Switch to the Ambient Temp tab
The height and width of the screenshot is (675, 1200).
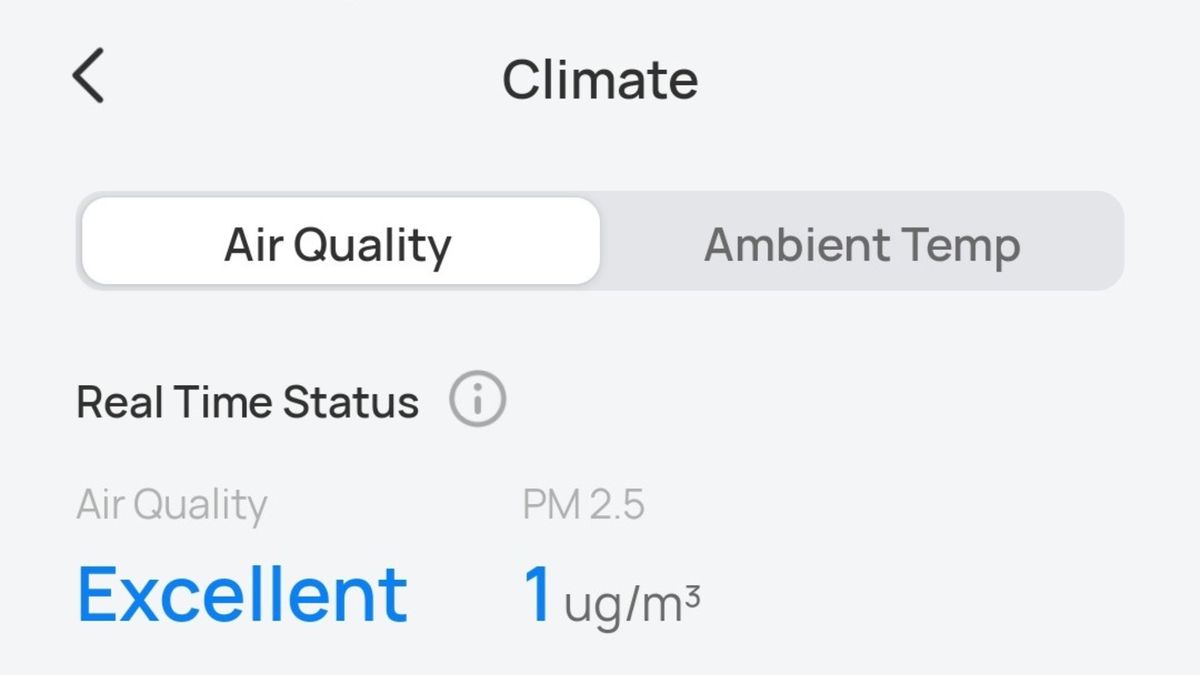pos(862,244)
